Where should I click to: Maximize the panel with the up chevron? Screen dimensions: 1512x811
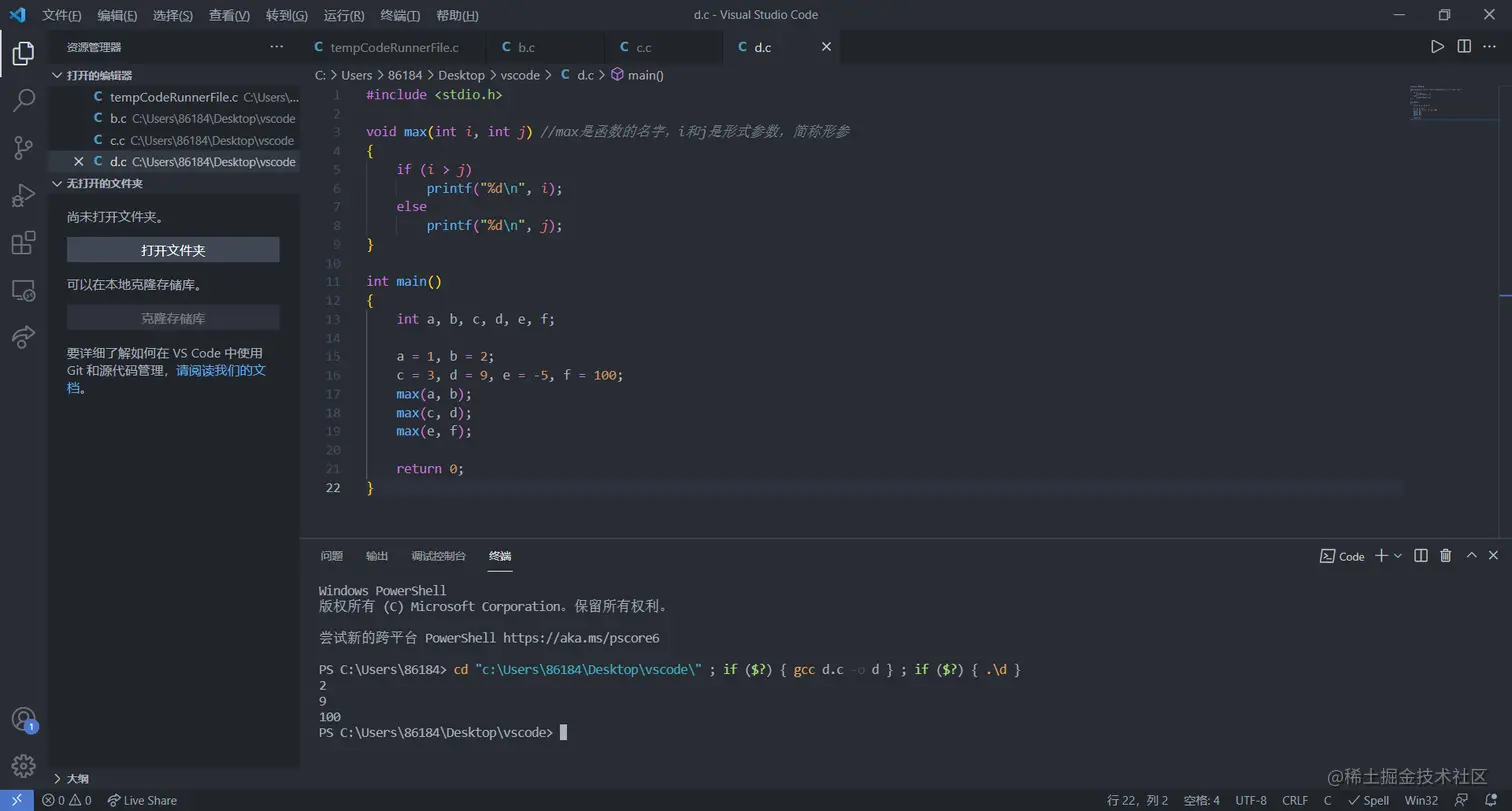click(x=1471, y=556)
